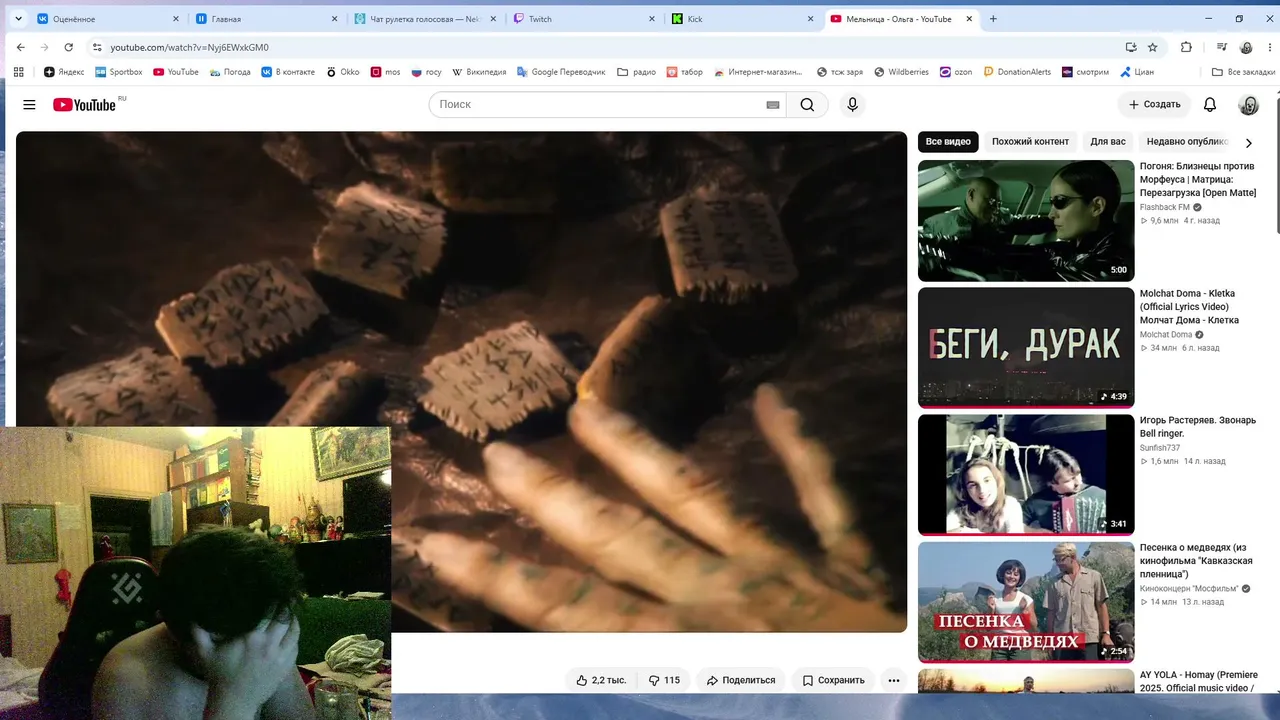1280x720 pixels.
Task: Switch to the Главная tab
Action: click(x=267, y=19)
